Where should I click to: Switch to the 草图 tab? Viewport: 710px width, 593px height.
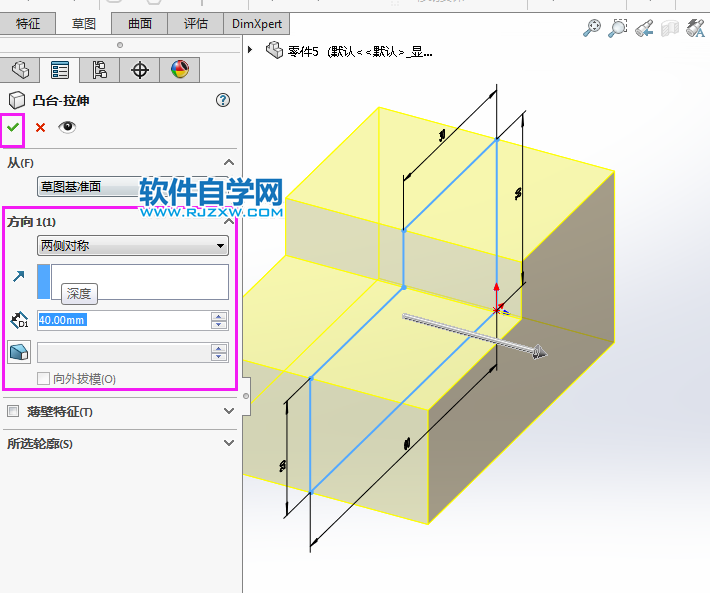[84, 24]
